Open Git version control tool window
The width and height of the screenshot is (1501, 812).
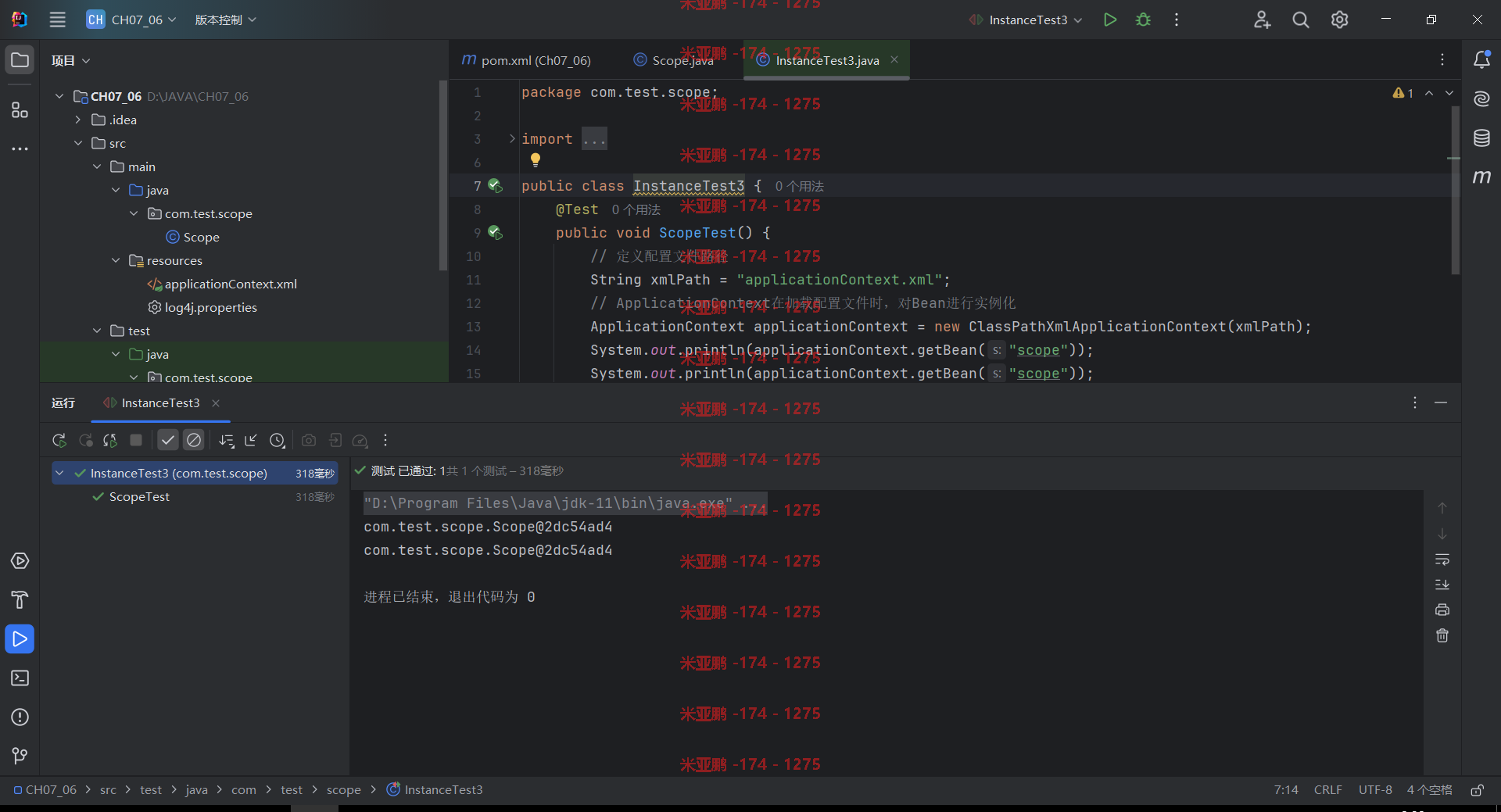point(20,756)
